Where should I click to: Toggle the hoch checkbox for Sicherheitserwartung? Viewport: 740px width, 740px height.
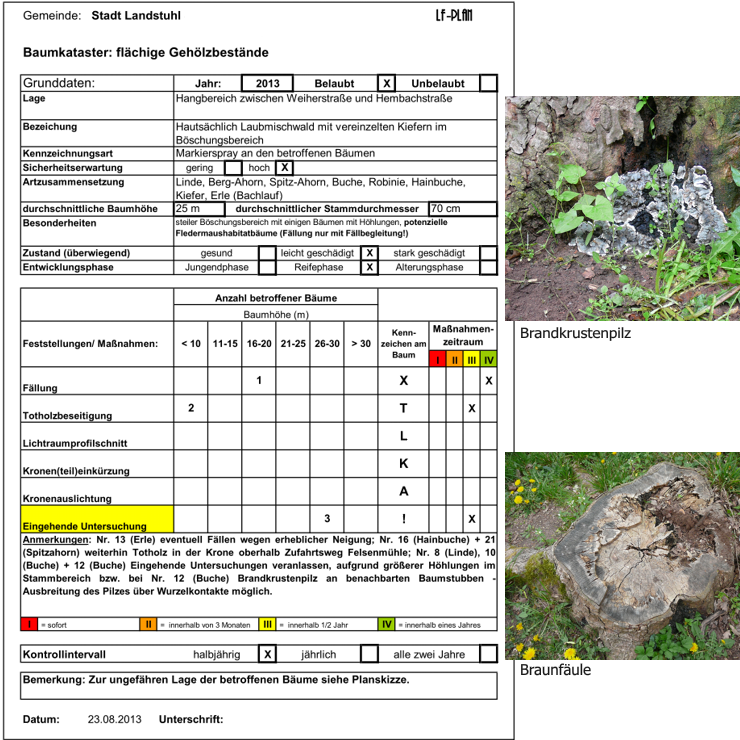tap(284, 168)
